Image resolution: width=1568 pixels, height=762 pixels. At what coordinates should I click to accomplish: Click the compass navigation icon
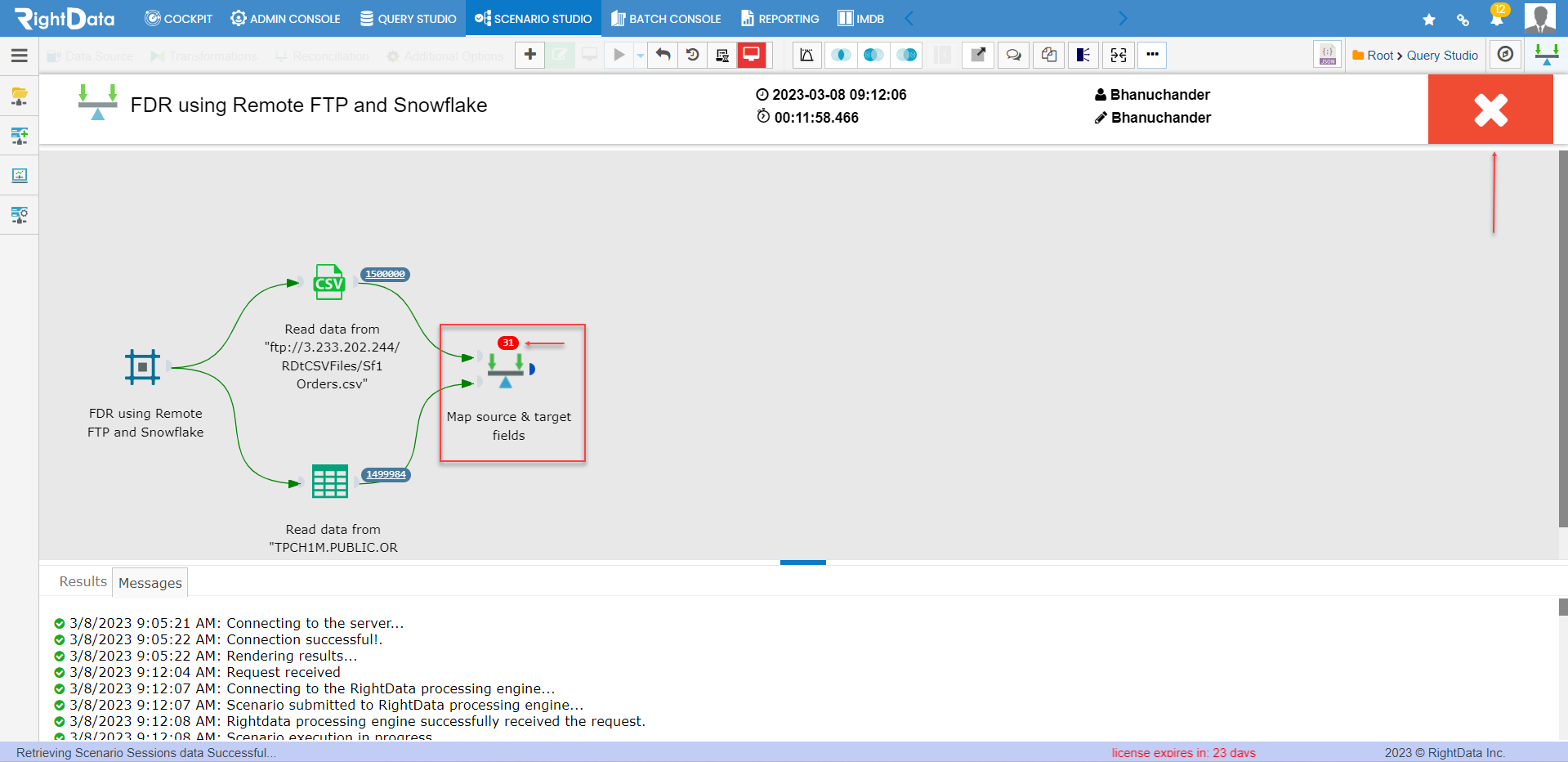(x=1506, y=55)
